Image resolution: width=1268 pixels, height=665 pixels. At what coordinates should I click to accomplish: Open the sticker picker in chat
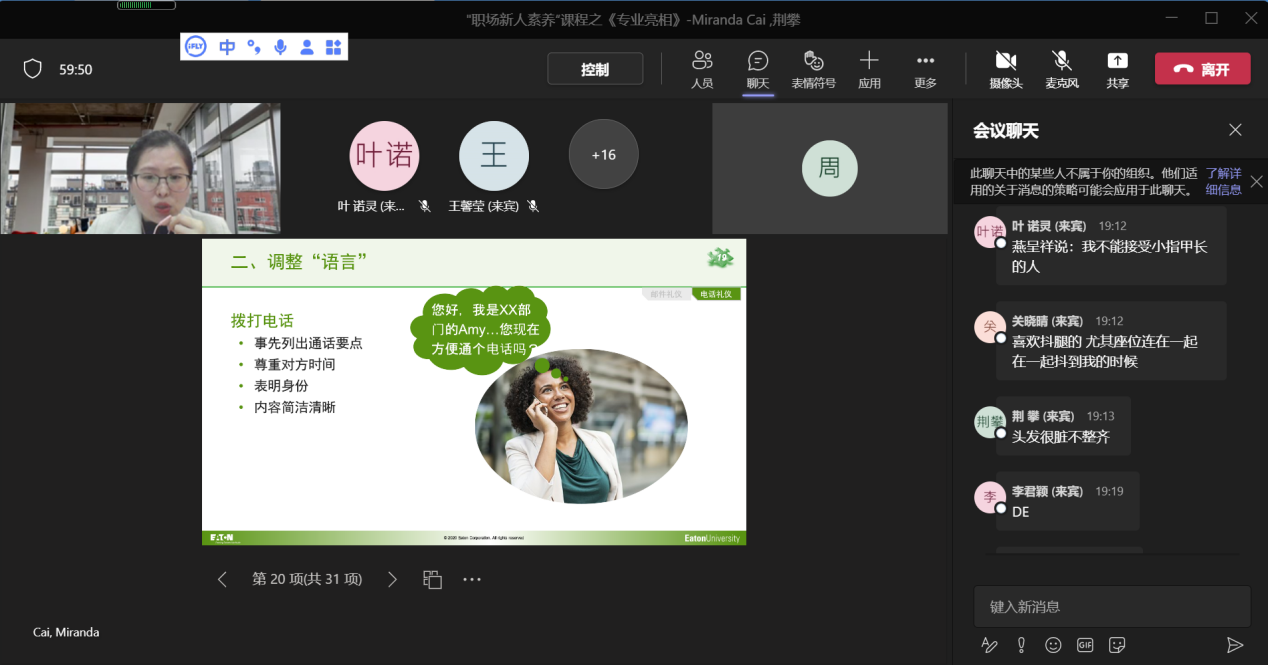coord(1117,645)
